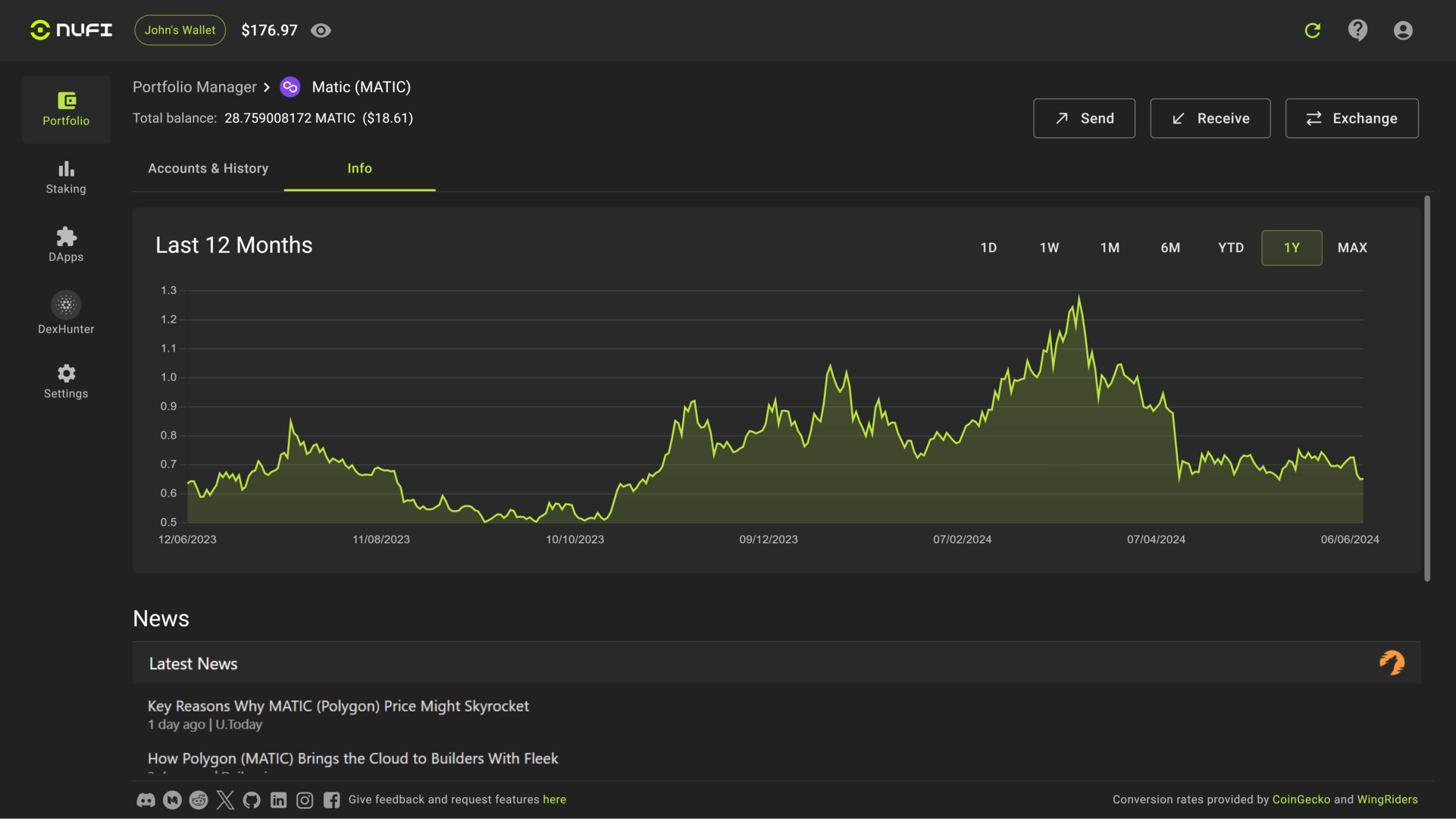Click John's Wallet selector

point(180,30)
